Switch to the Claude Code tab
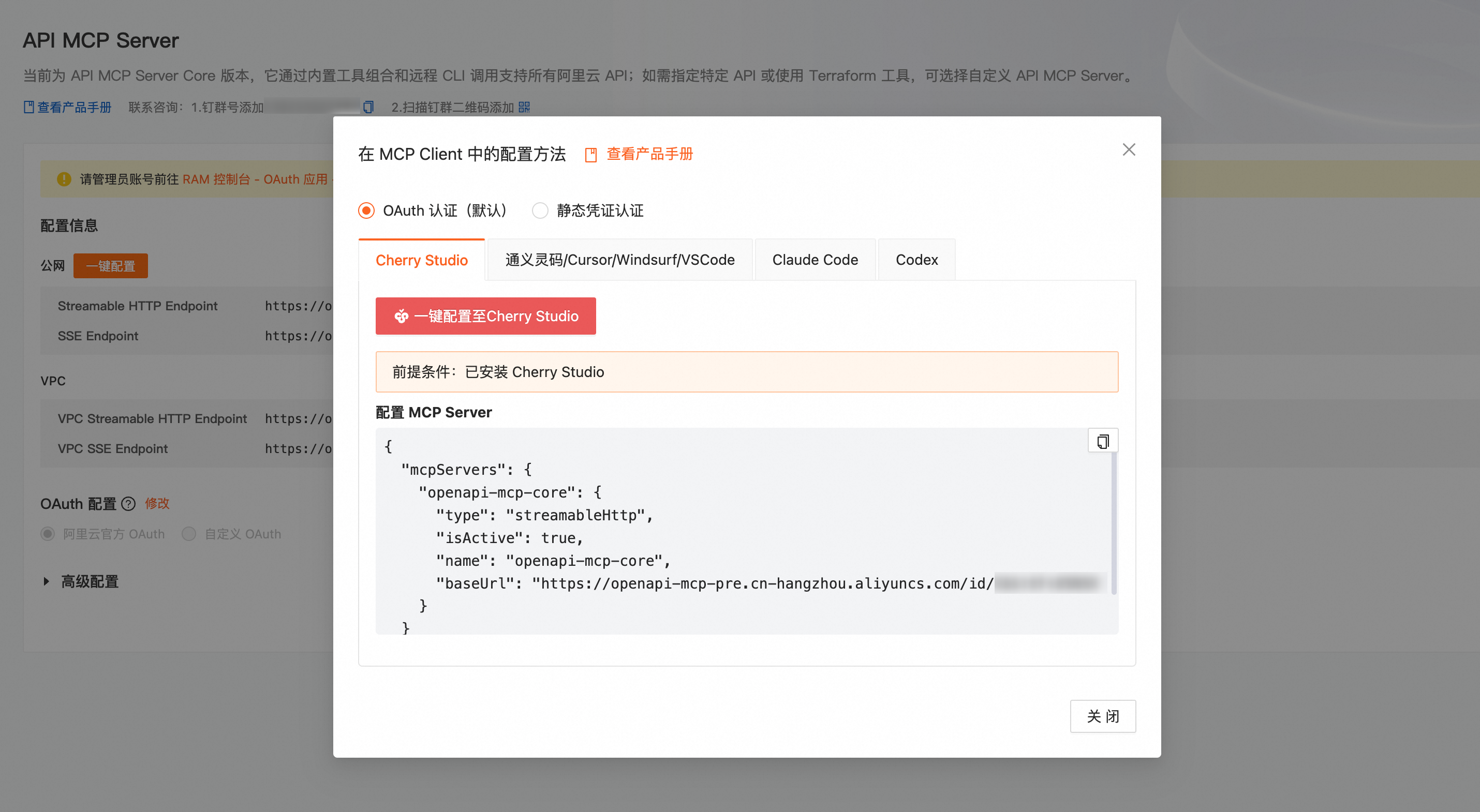This screenshot has height=812, width=1480. (815, 260)
